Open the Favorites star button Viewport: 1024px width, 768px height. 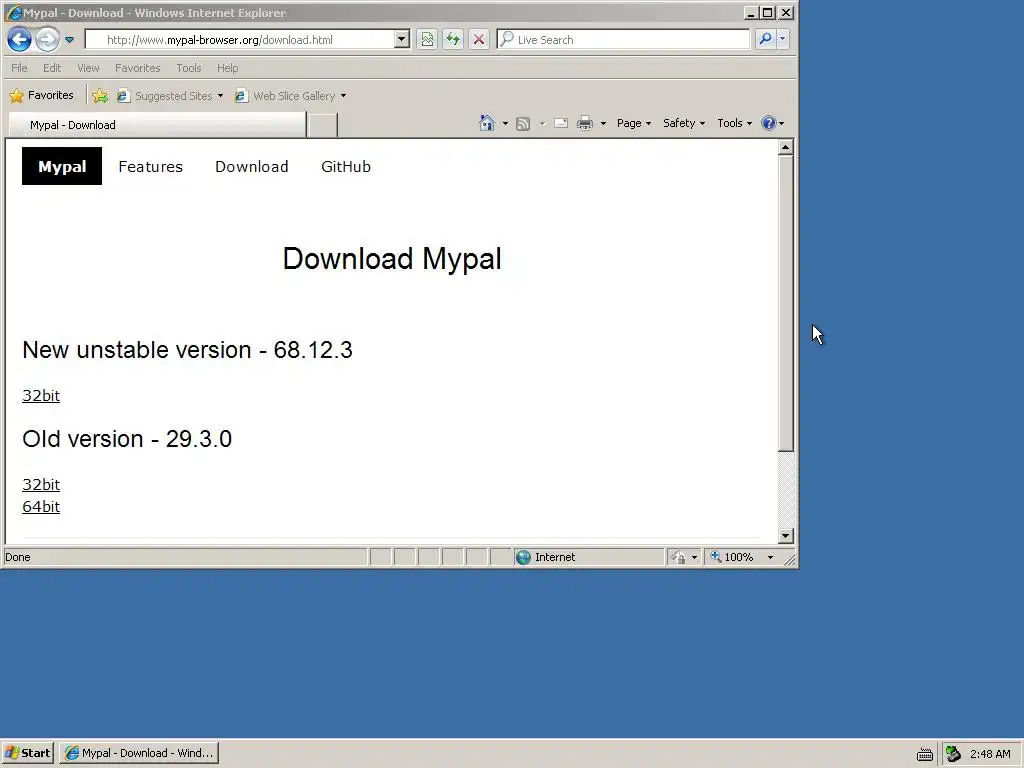(41, 95)
